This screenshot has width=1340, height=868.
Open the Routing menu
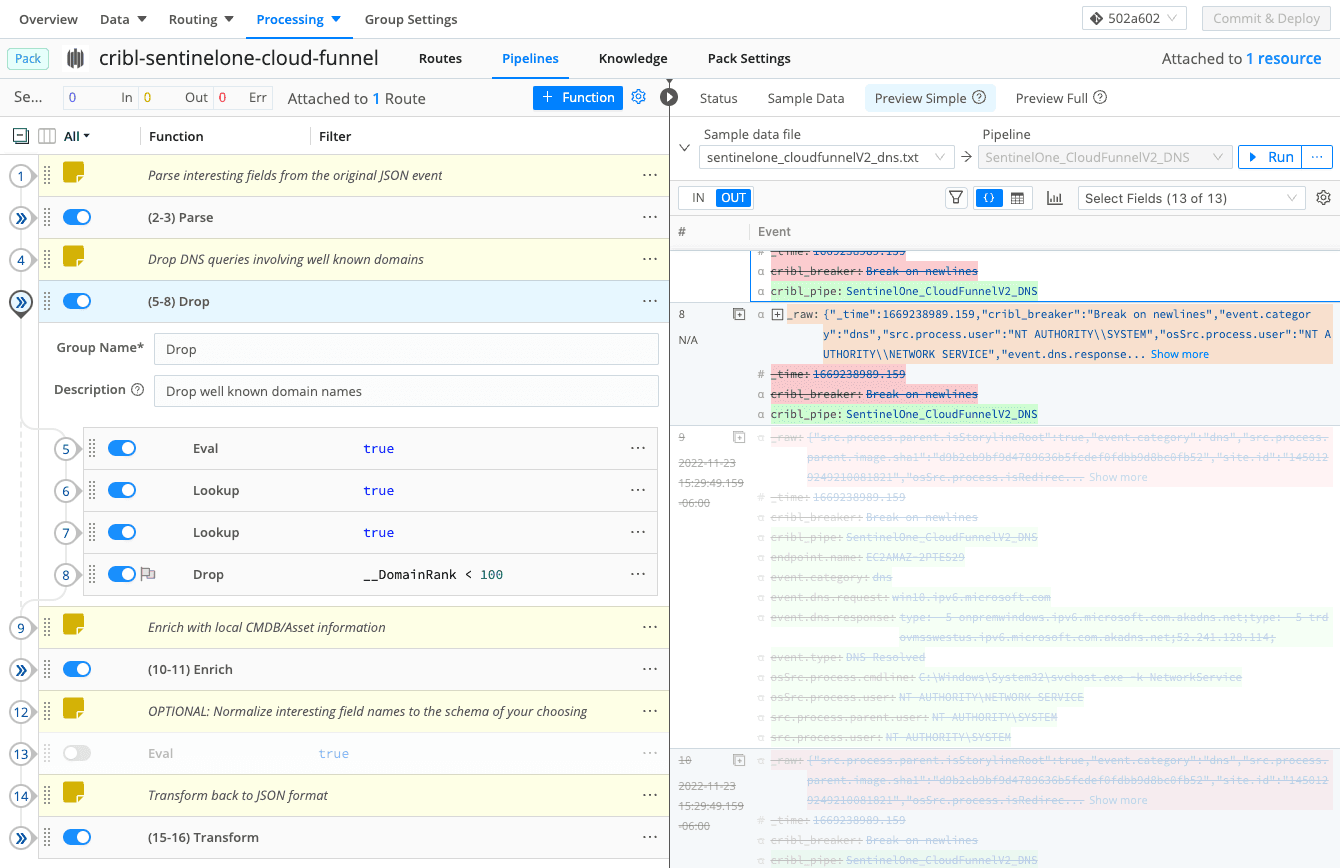(x=200, y=19)
